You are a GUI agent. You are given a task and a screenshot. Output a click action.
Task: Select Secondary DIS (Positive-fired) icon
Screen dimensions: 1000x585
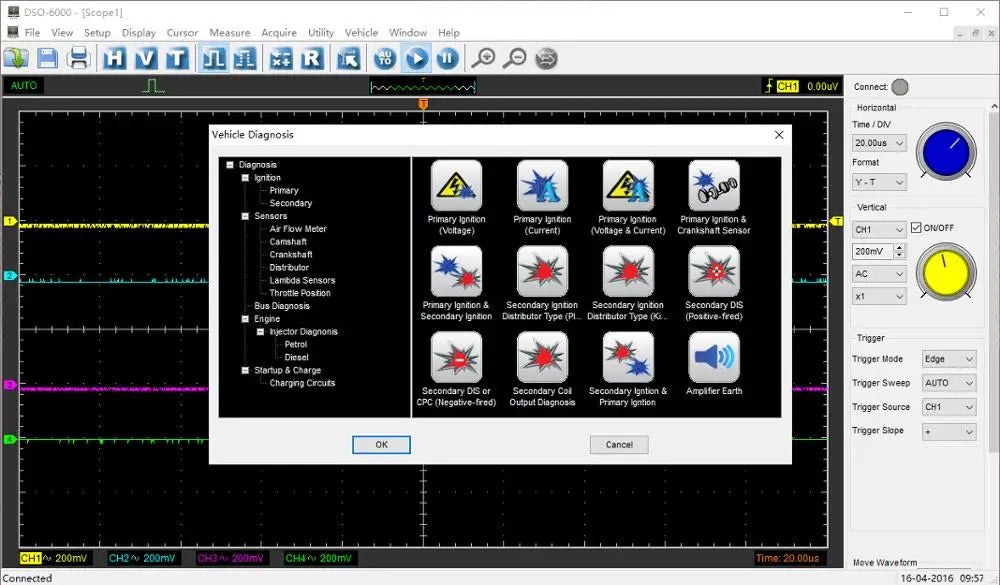coord(714,272)
